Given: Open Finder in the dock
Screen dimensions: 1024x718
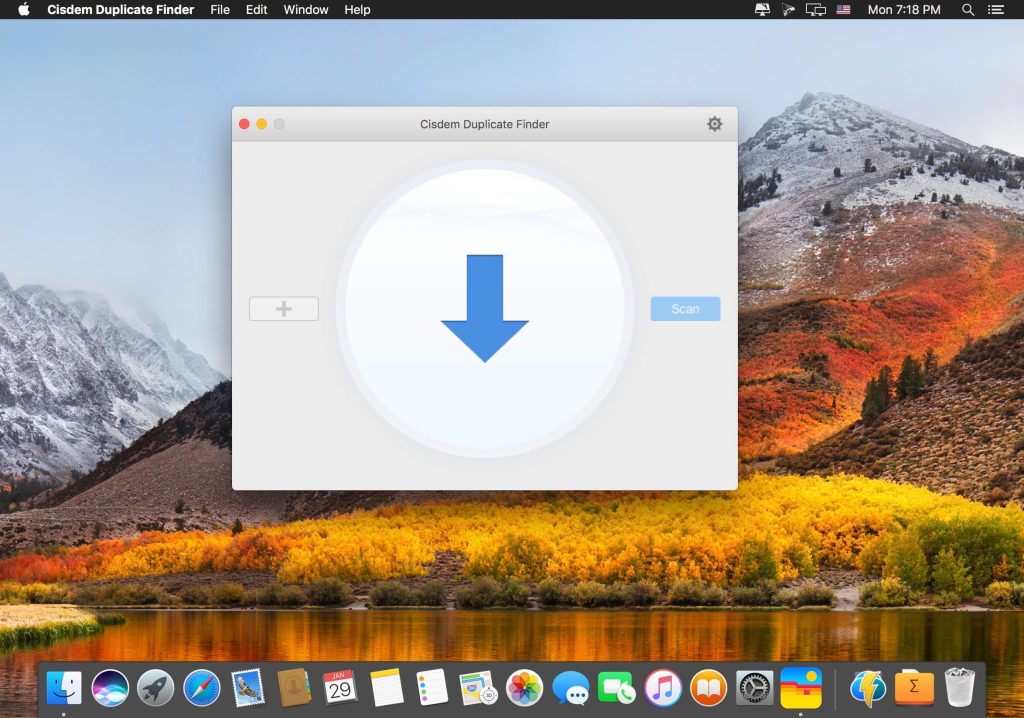Looking at the screenshot, I should tap(64, 688).
